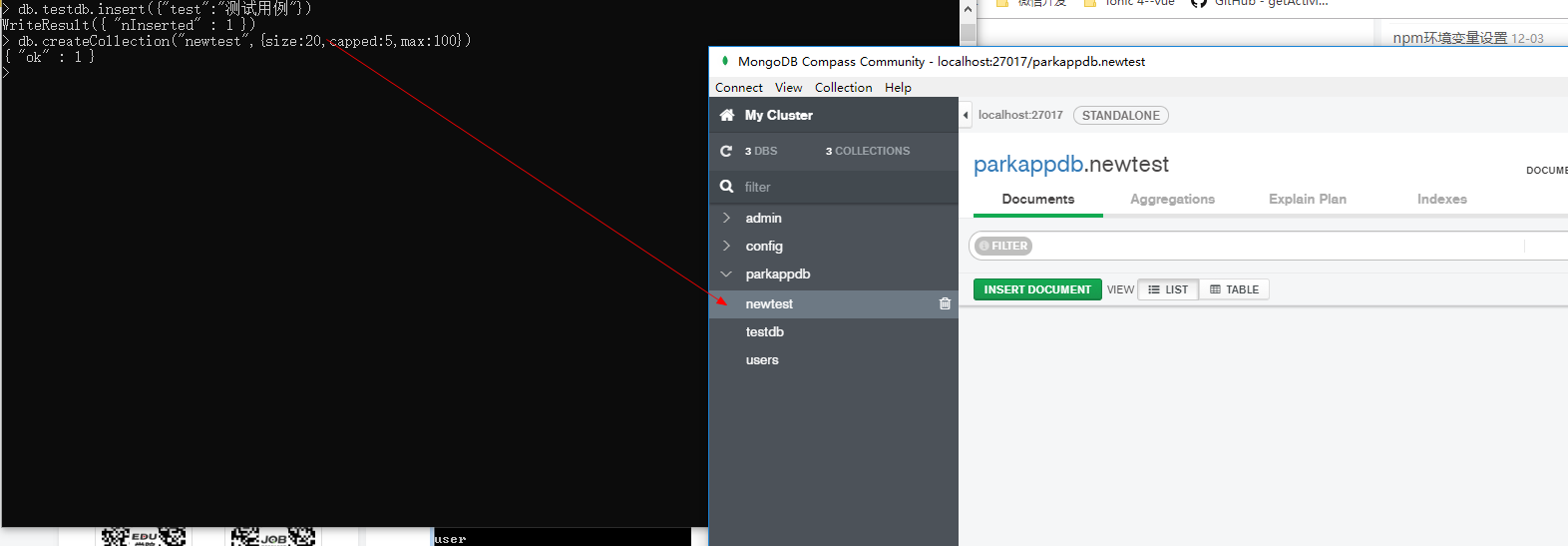
Task: Click the 3 COLLECTIONS counter
Action: coord(868,151)
